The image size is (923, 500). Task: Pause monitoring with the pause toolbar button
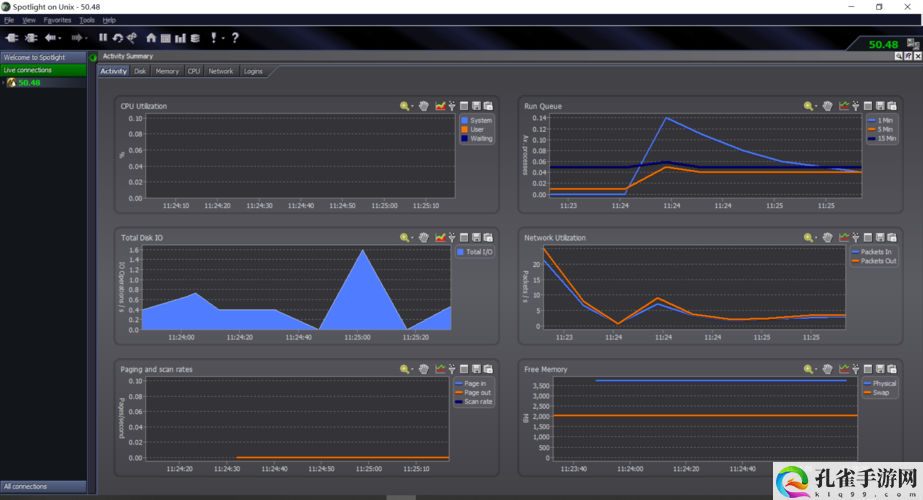103,38
